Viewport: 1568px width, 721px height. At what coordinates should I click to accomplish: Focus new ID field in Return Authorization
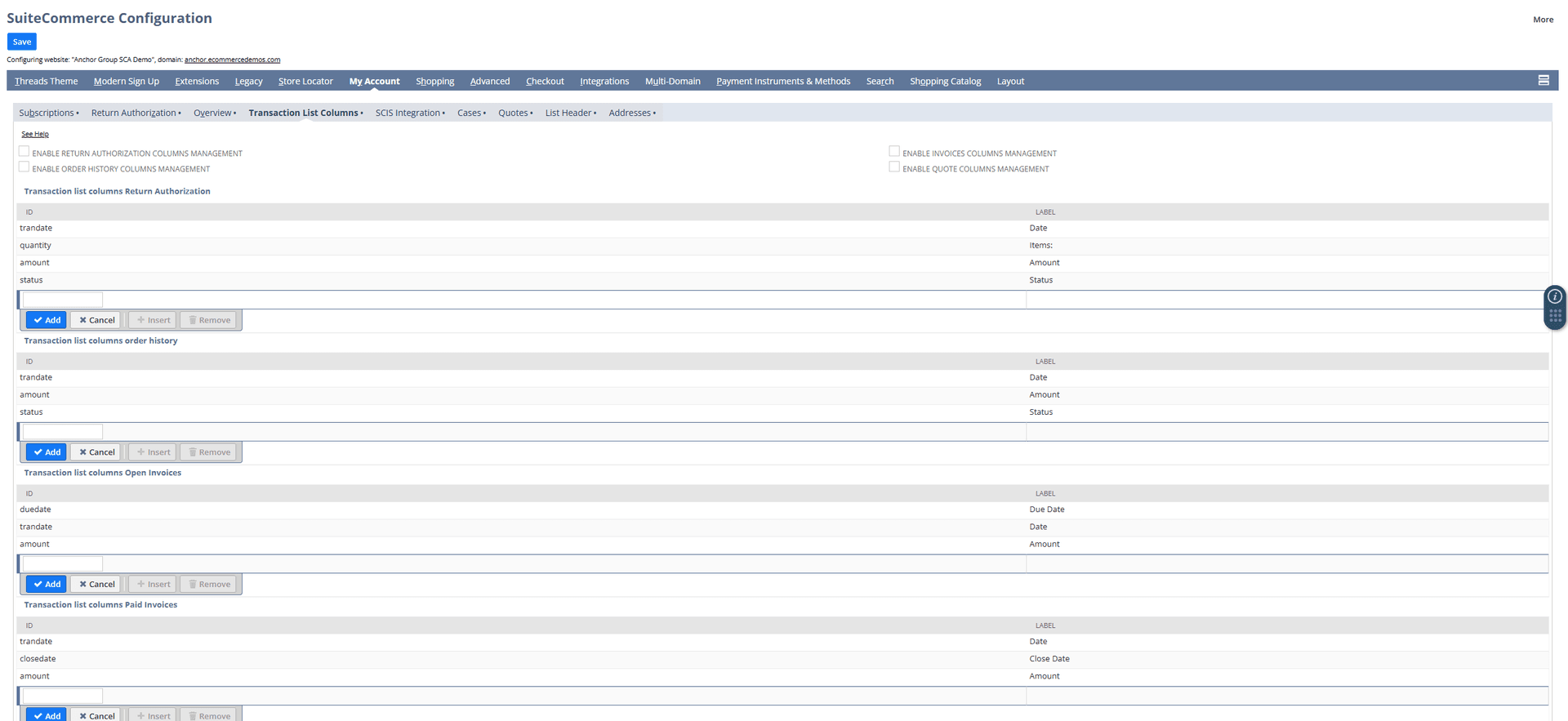[x=62, y=300]
